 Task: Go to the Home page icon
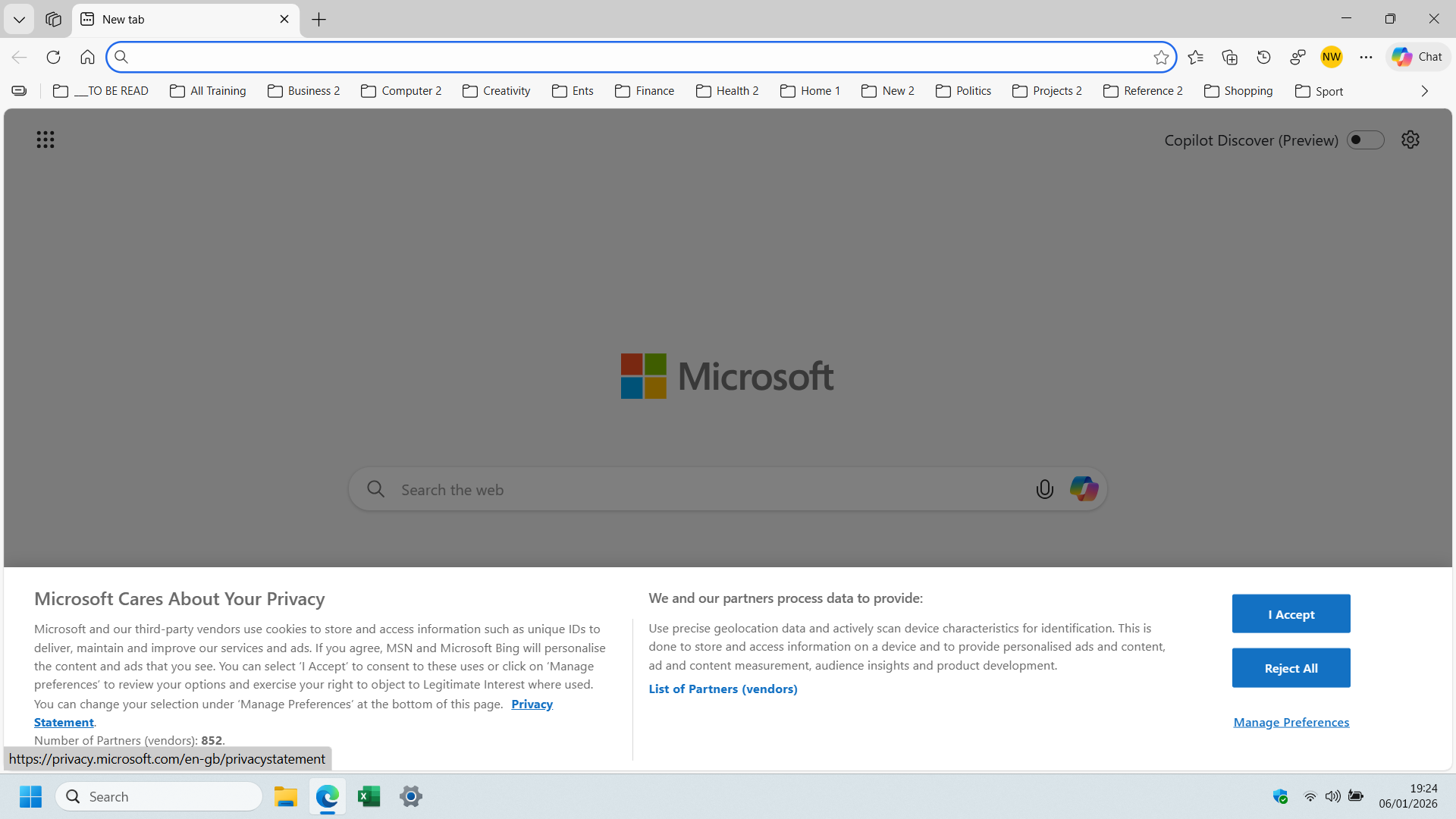[87, 57]
